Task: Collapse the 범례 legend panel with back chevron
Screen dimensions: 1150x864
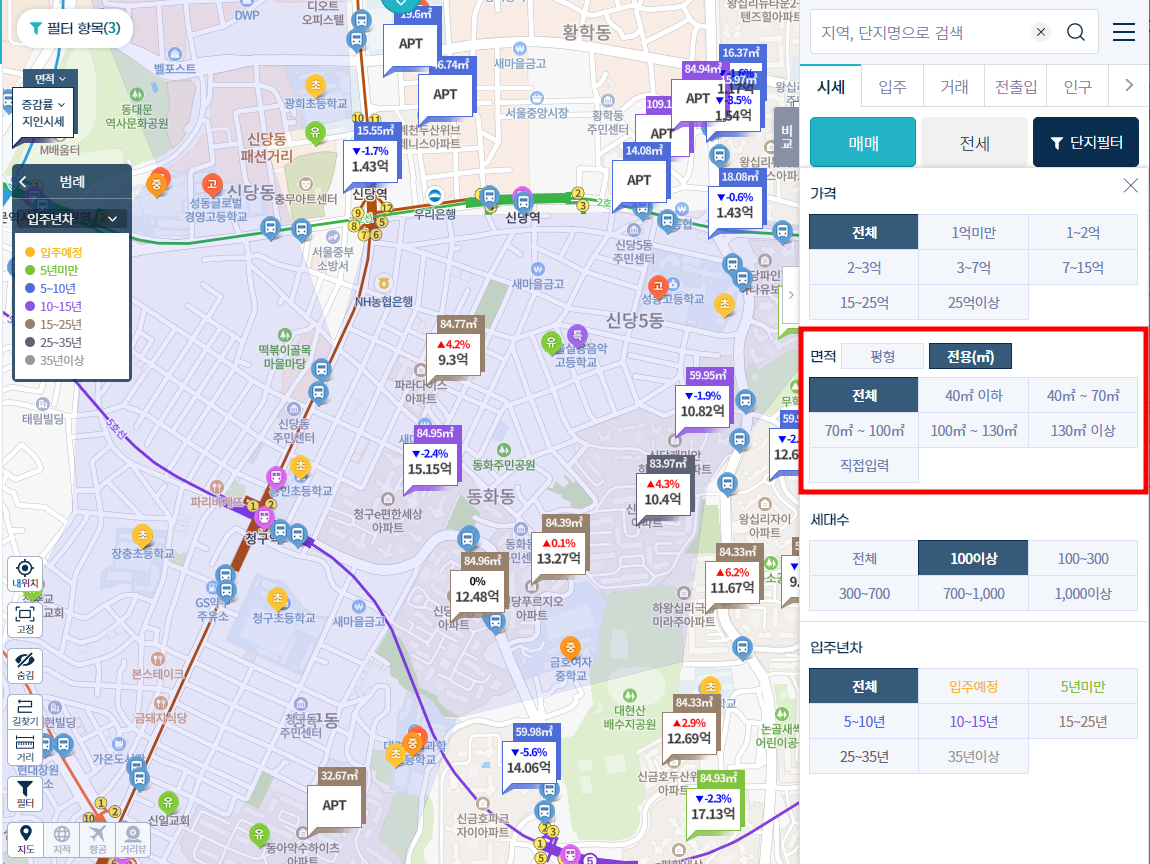Action: 23,182
